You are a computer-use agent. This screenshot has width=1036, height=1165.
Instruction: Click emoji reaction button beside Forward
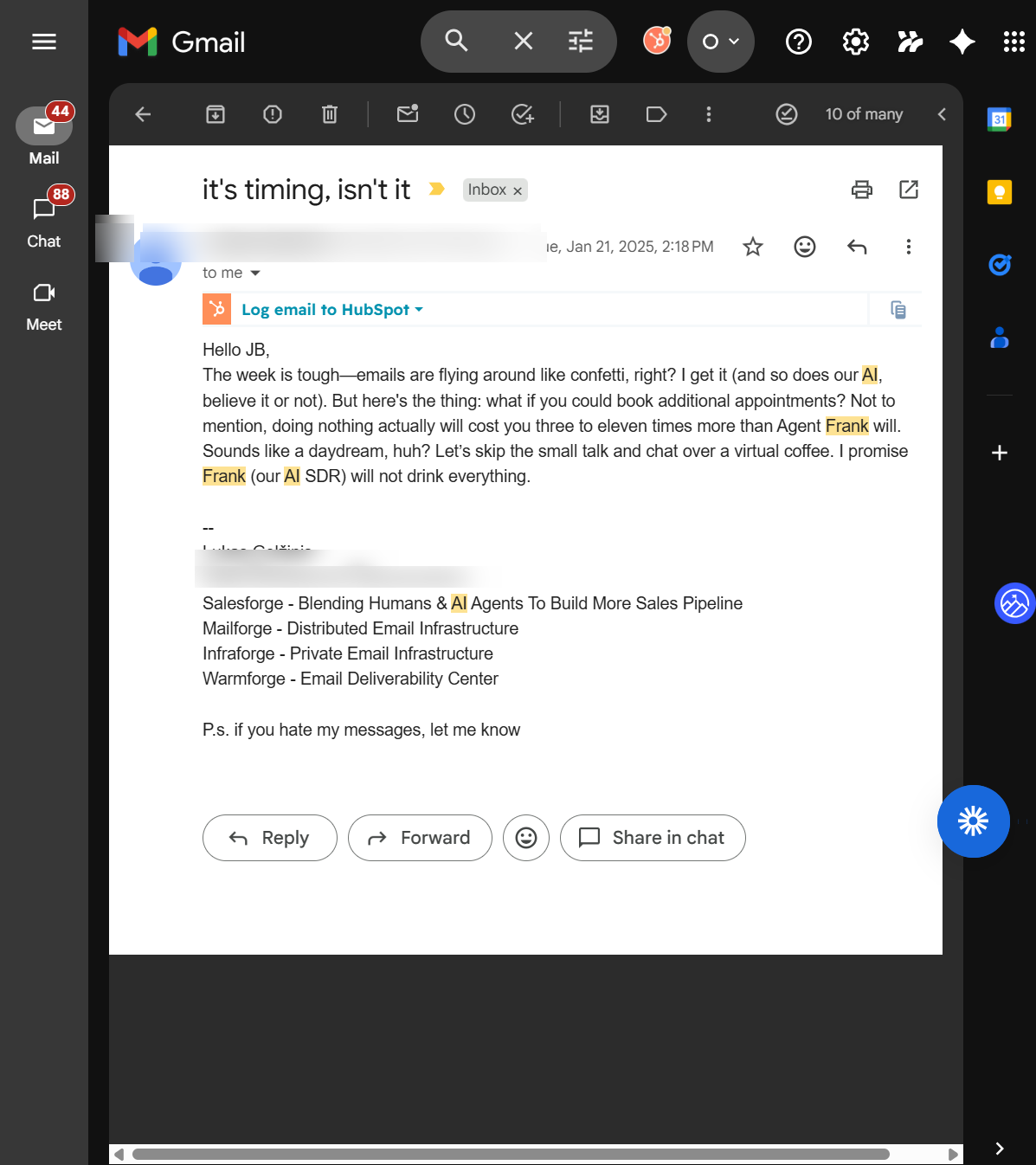tap(526, 838)
